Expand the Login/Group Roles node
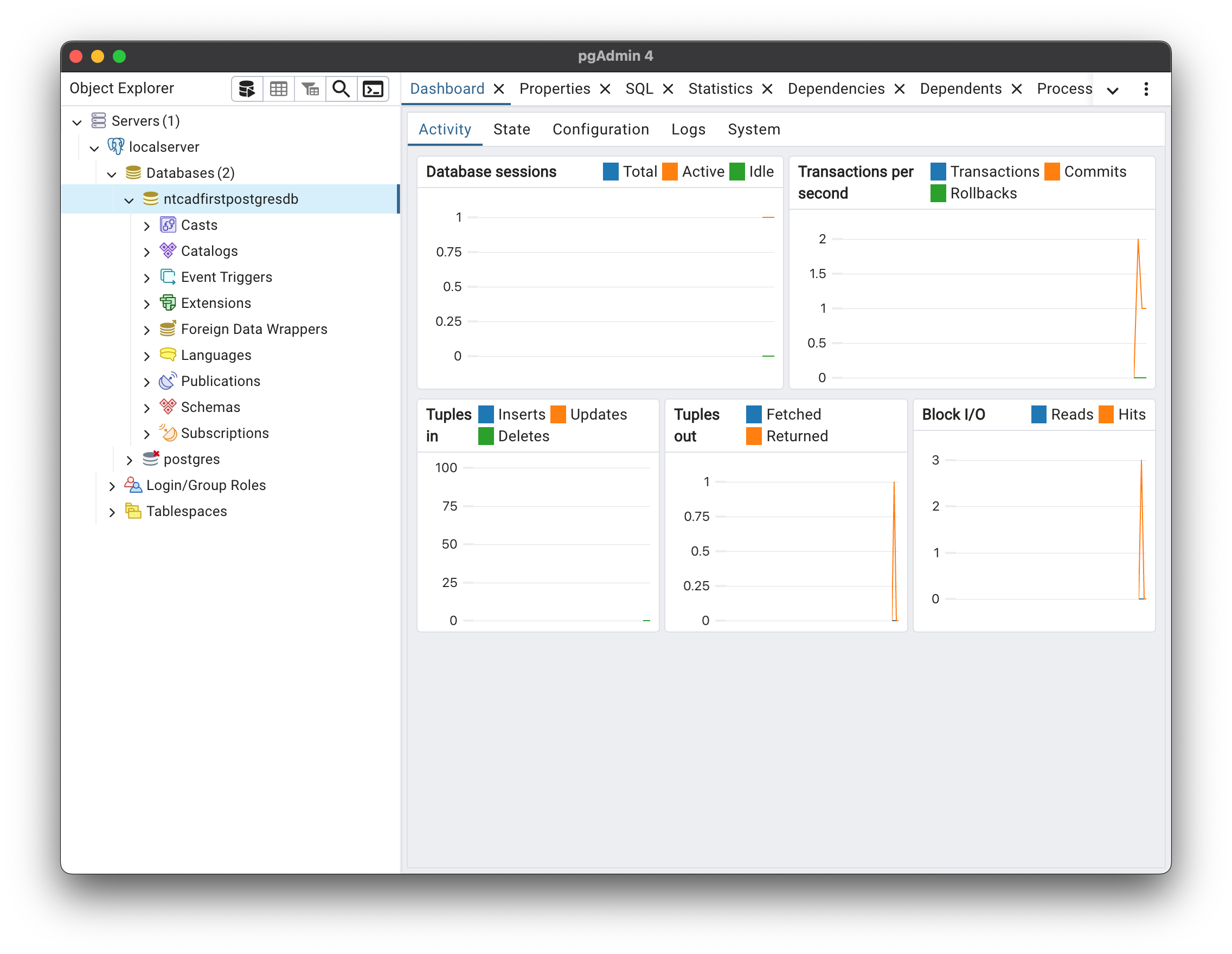 tap(112, 486)
